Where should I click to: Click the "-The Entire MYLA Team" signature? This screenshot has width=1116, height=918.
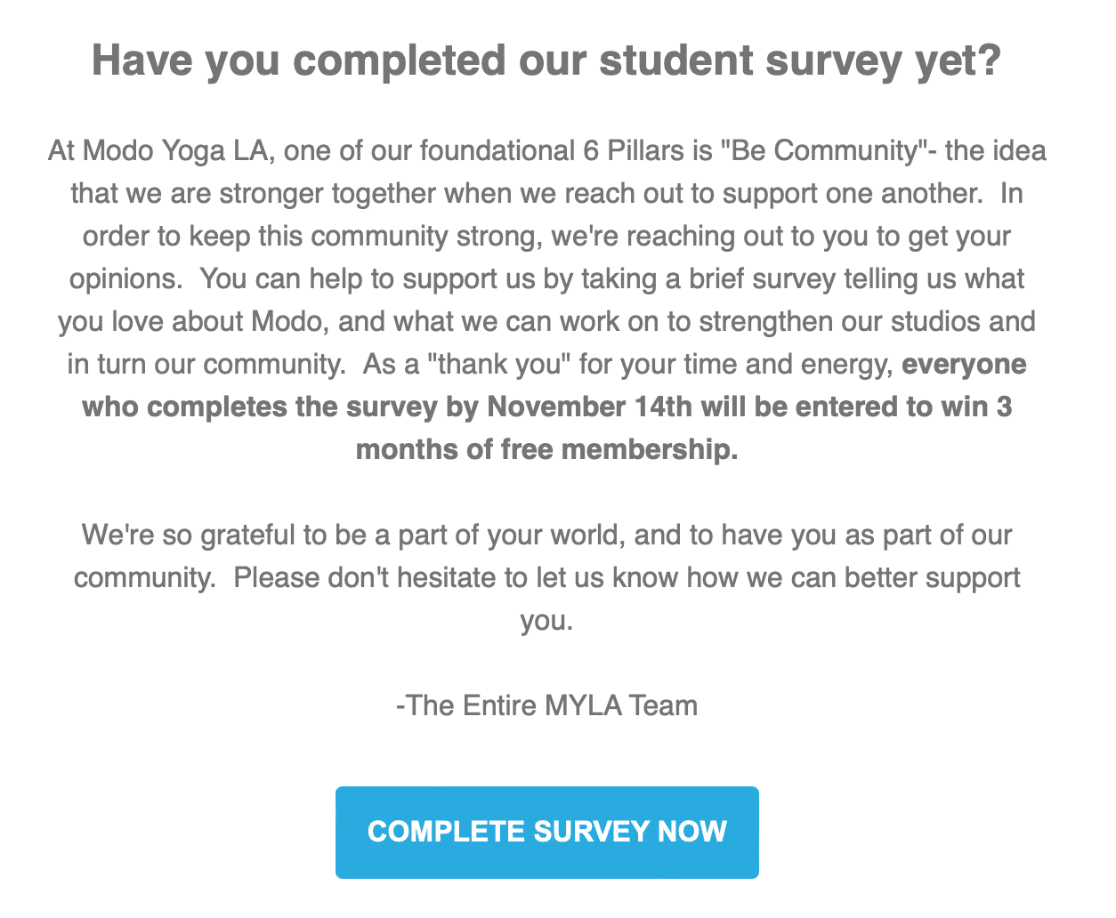pyautogui.click(x=546, y=705)
